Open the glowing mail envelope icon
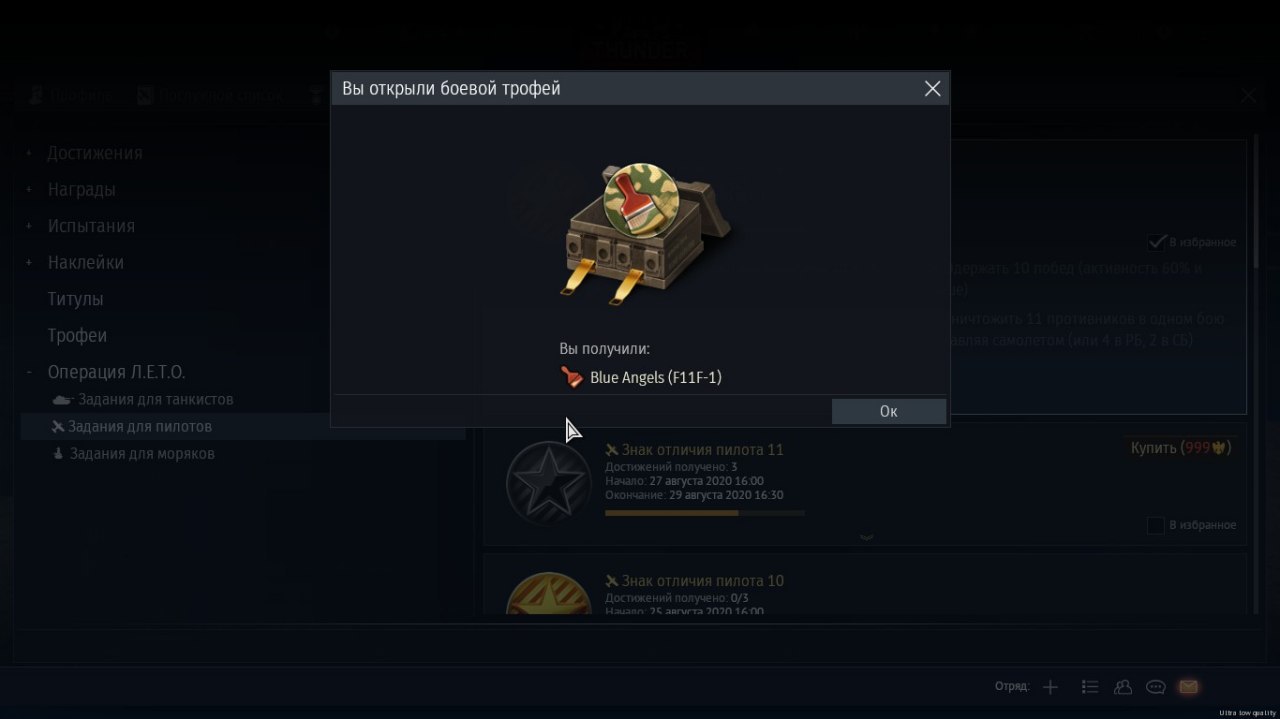 coord(1188,687)
